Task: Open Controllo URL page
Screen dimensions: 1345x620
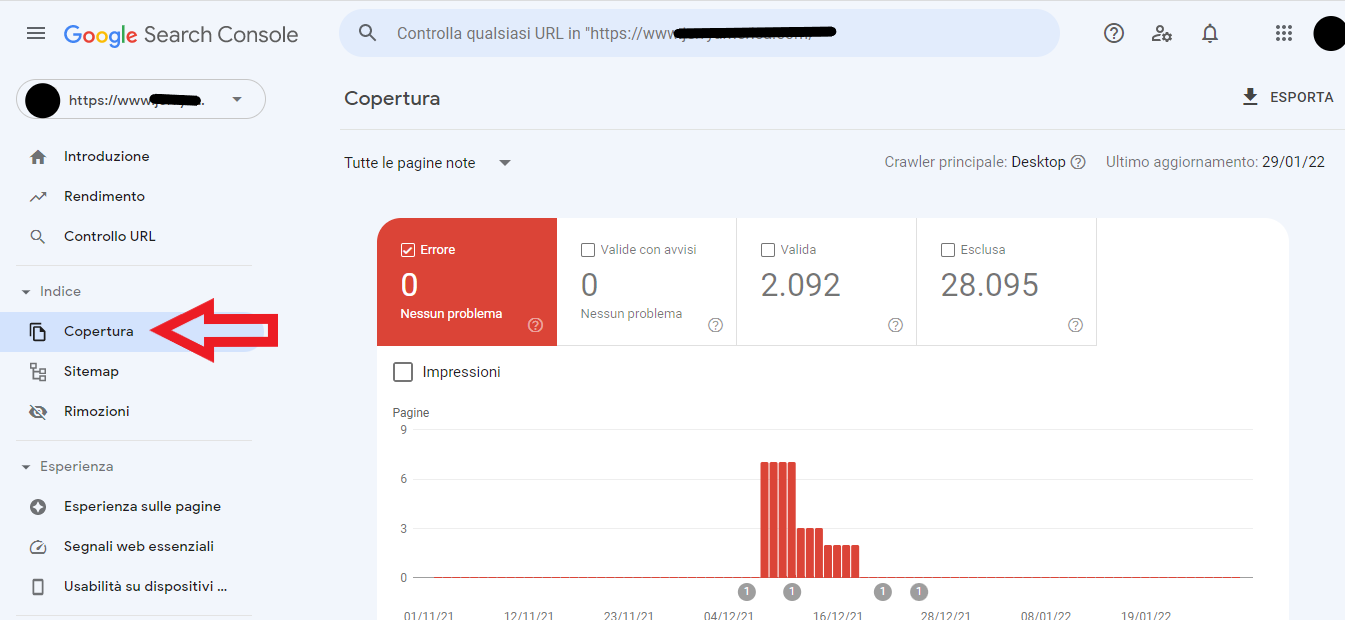Action: pos(109,237)
